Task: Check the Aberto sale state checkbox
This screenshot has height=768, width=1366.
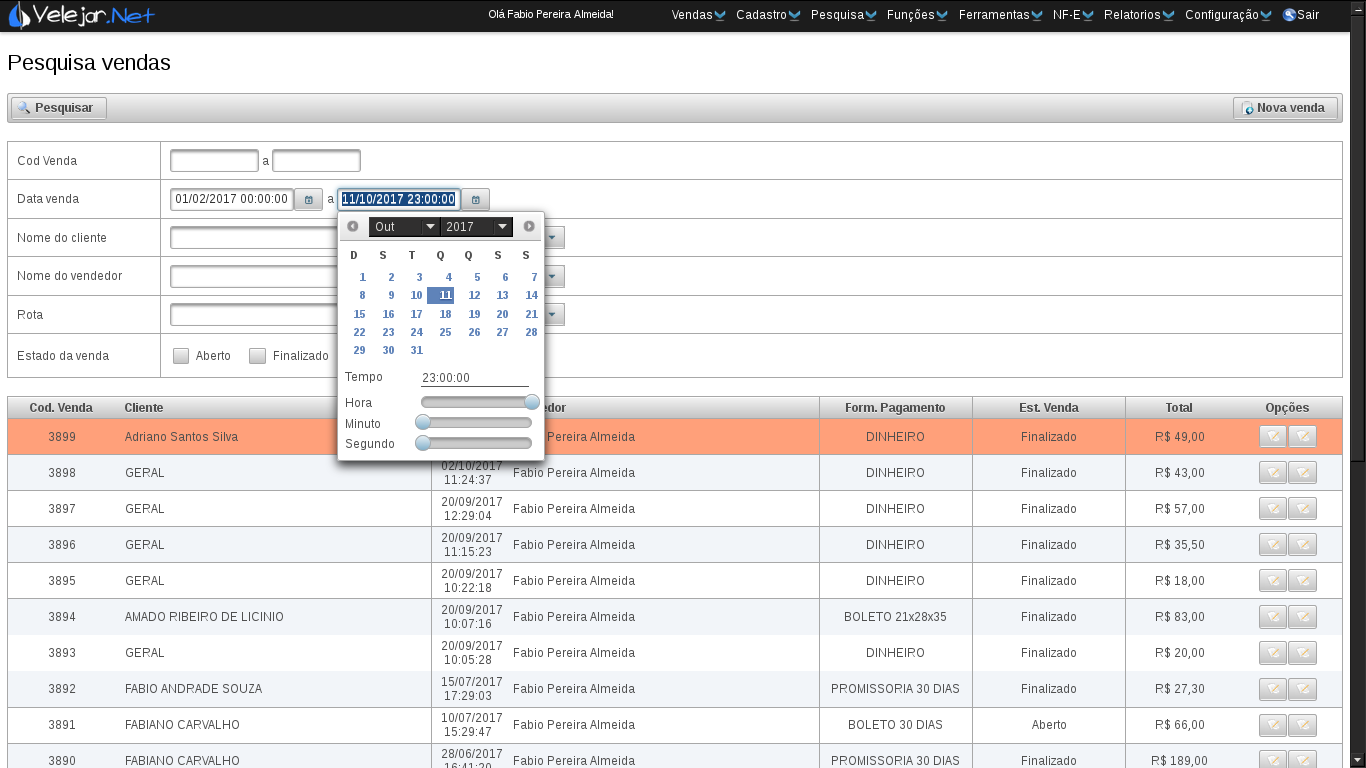Action: coord(181,356)
